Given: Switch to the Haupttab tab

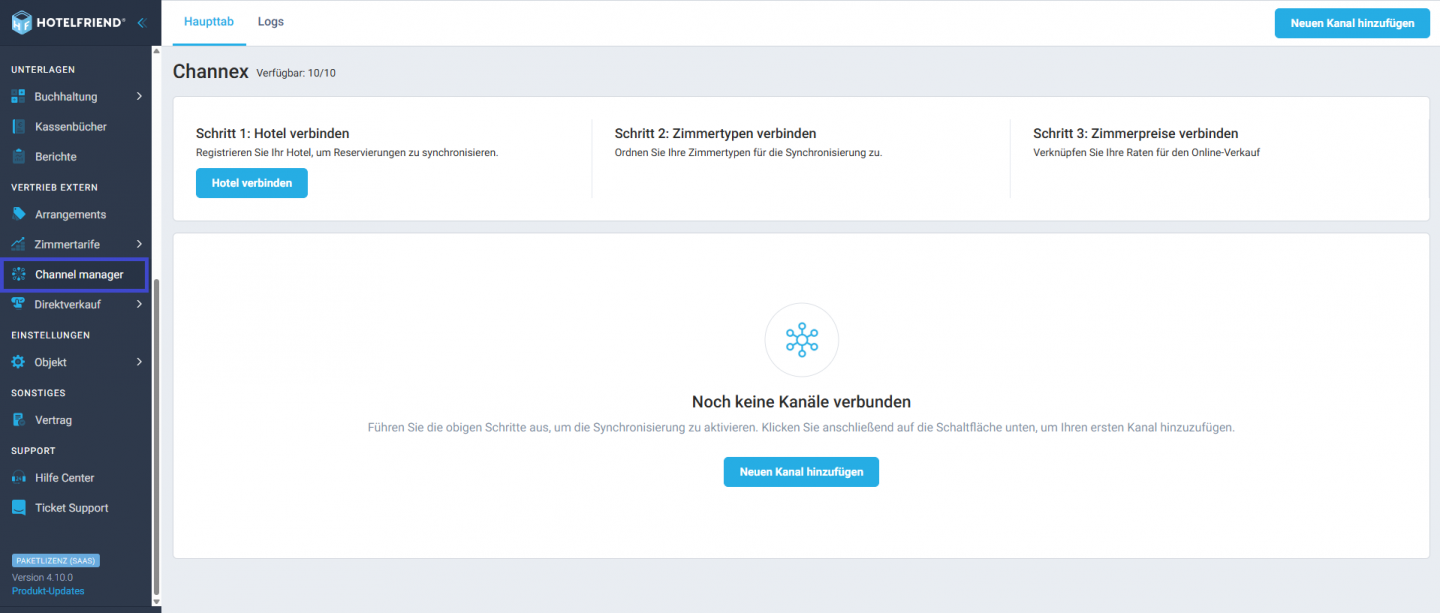Looking at the screenshot, I should tap(209, 22).
